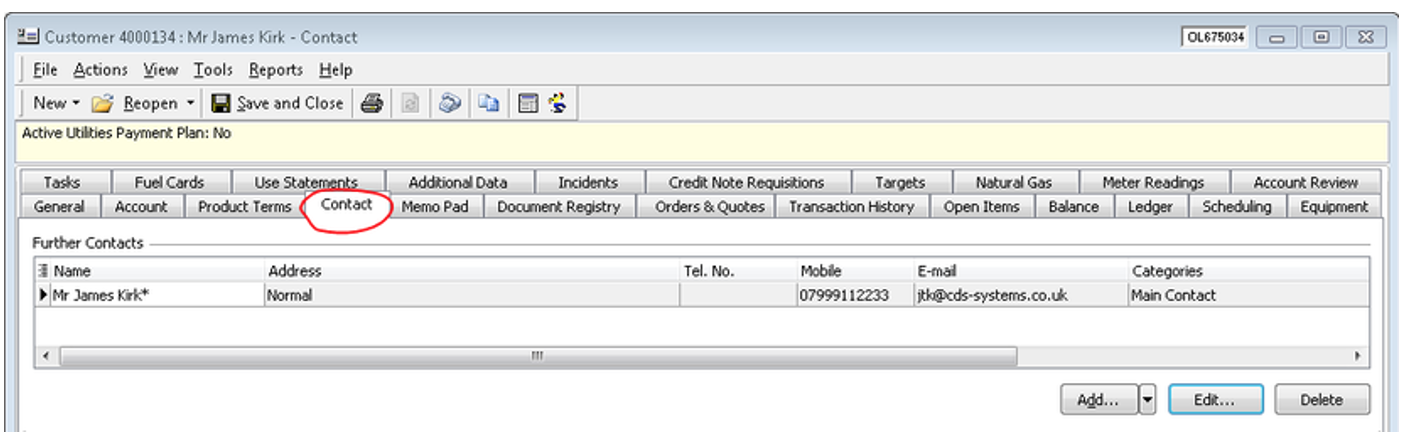Expand the New dropdown arrow

tap(76, 104)
